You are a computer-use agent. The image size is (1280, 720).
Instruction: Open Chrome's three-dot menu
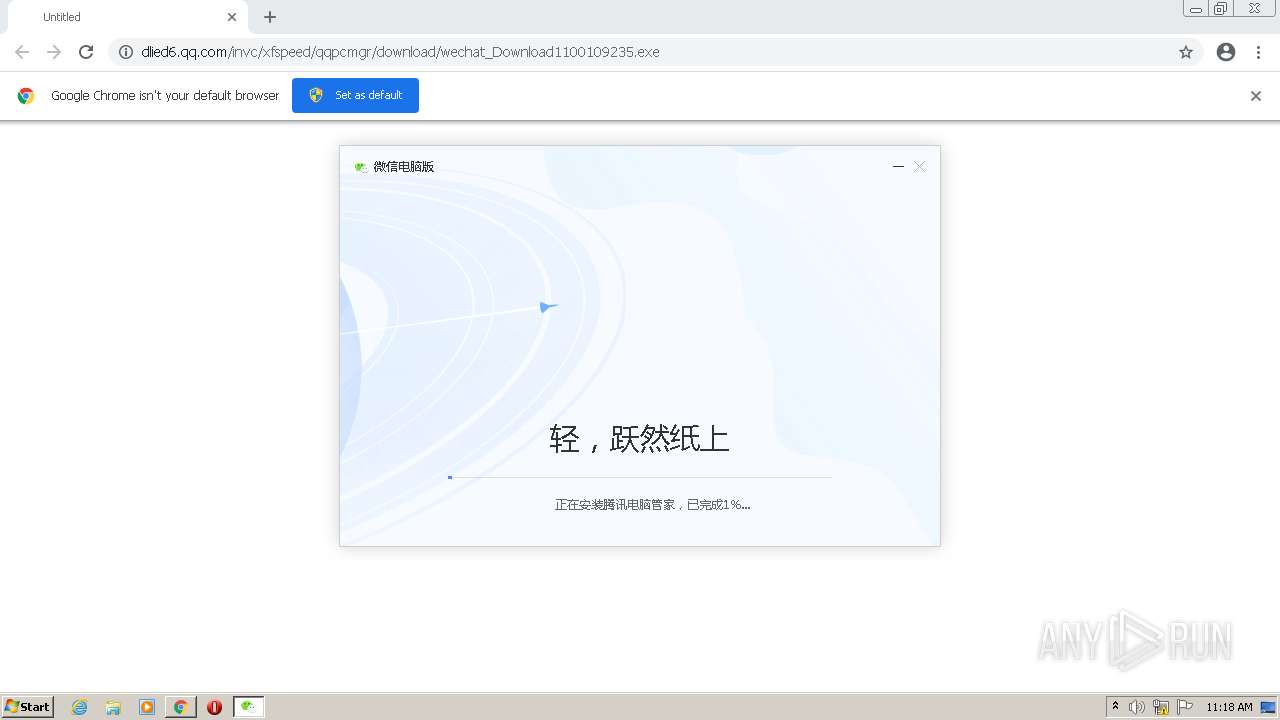1259,52
